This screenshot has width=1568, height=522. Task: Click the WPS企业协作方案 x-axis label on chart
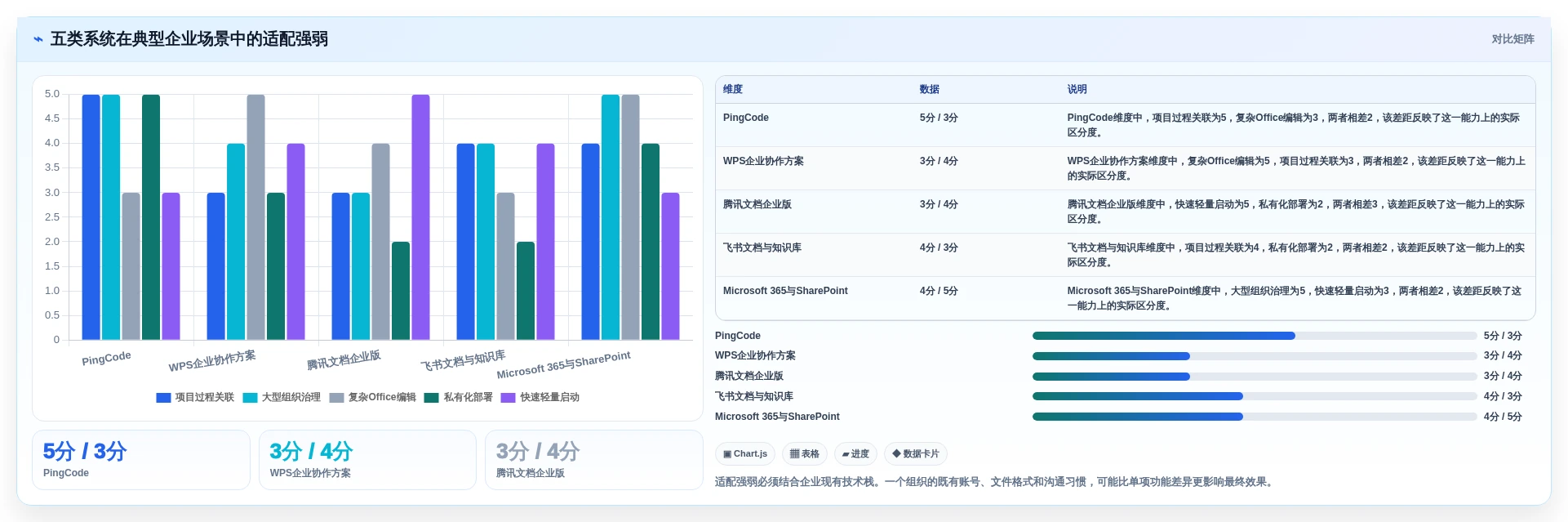point(212,361)
